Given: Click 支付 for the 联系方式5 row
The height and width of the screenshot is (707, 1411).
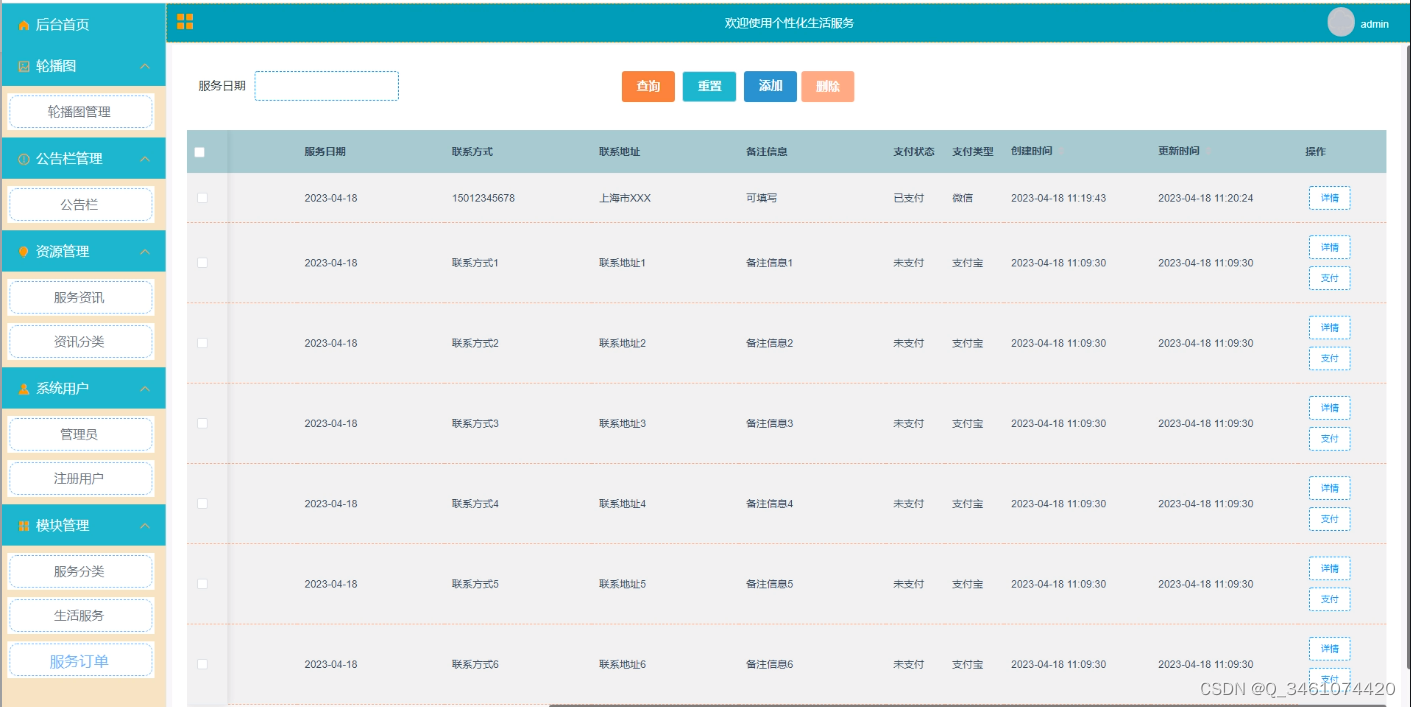Looking at the screenshot, I should tap(1329, 599).
